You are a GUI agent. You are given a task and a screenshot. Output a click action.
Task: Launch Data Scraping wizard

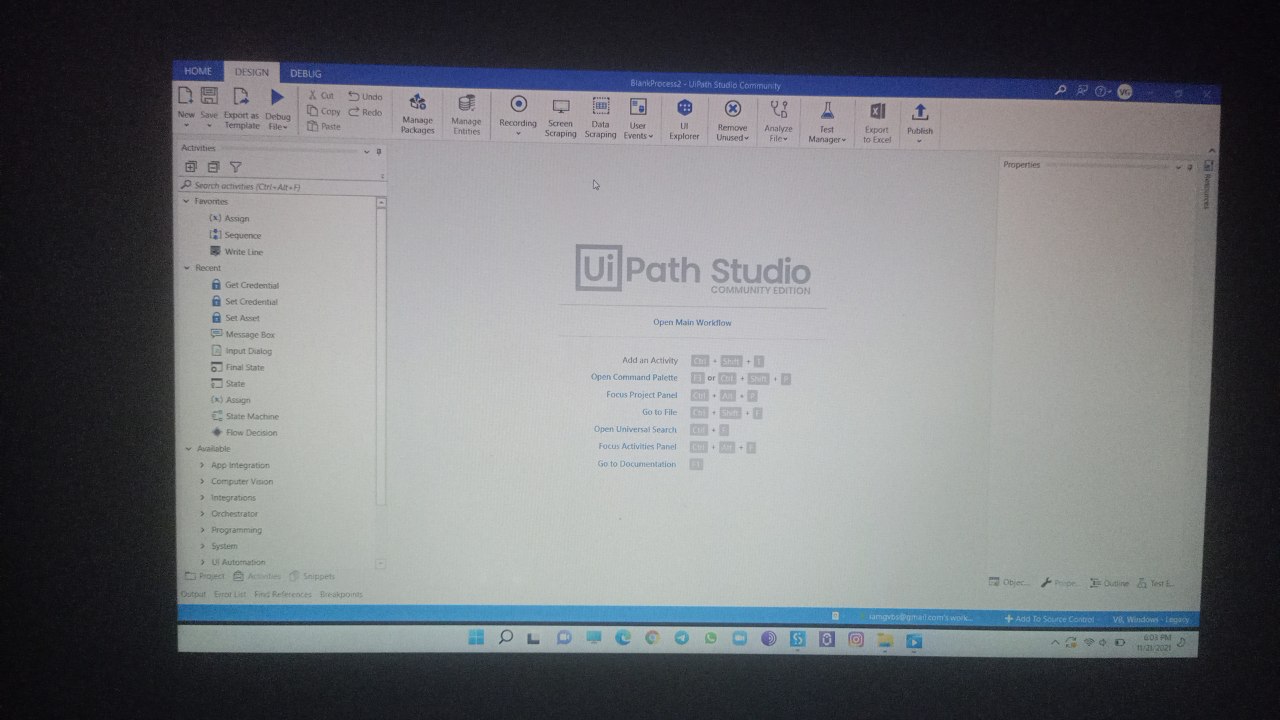(600, 118)
